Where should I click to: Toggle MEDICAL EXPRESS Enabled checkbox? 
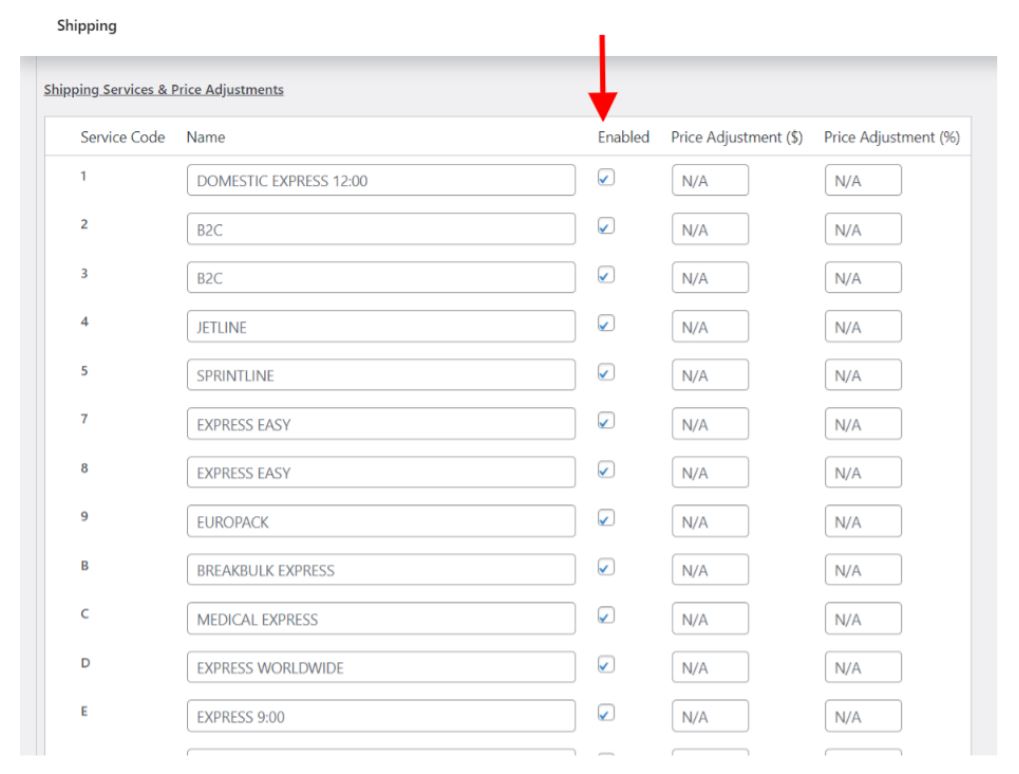coord(606,615)
